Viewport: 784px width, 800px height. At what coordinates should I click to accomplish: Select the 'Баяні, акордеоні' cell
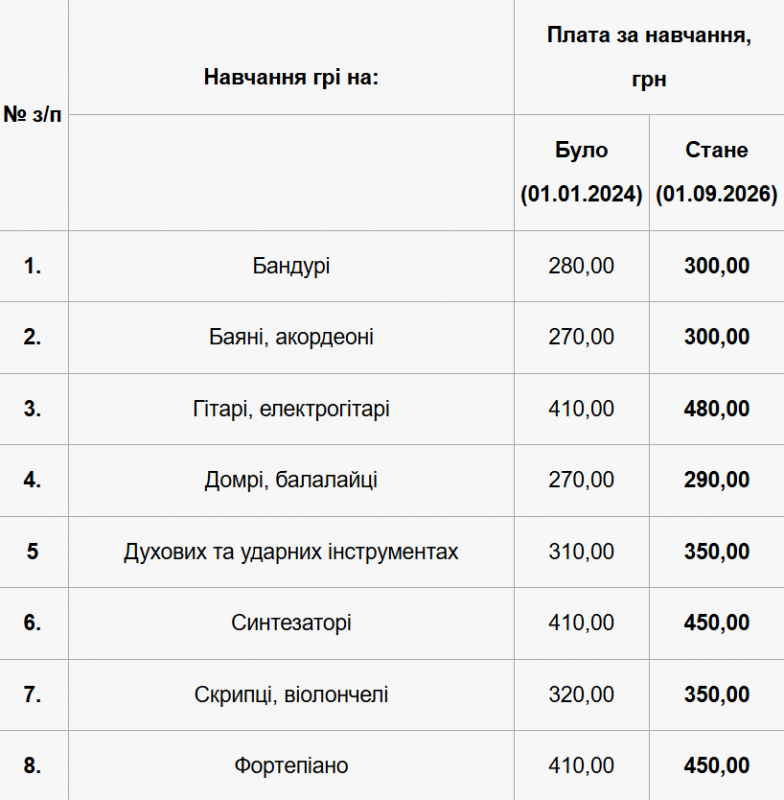pyautogui.click(x=291, y=337)
